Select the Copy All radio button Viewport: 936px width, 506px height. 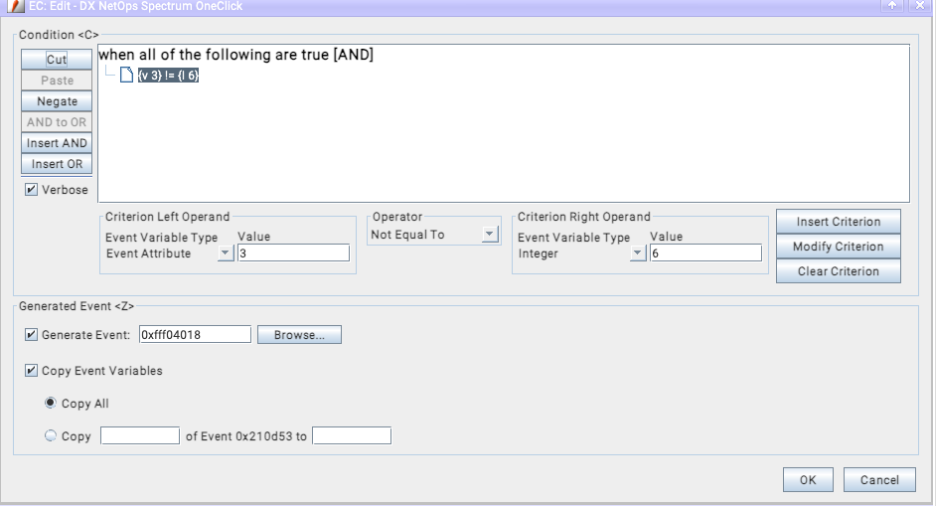[48, 403]
